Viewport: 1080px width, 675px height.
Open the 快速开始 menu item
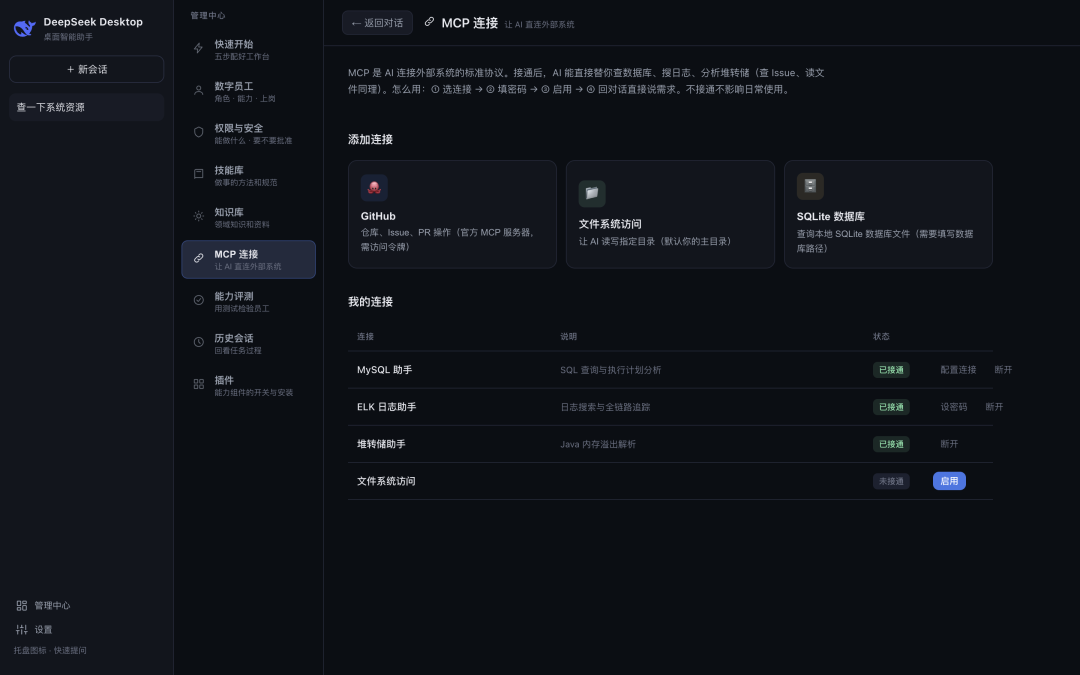click(249, 50)
